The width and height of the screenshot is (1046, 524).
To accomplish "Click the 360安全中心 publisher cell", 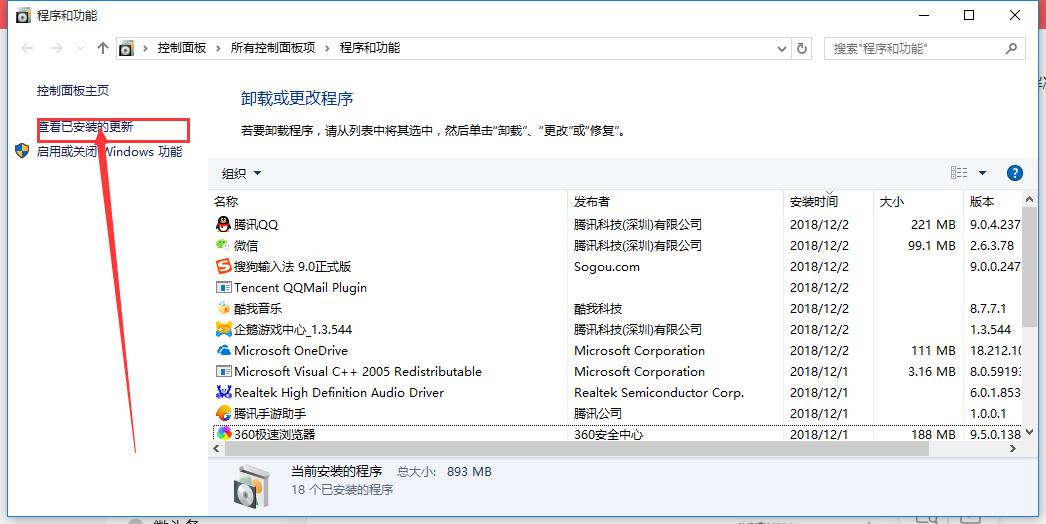I will point(608,435).
